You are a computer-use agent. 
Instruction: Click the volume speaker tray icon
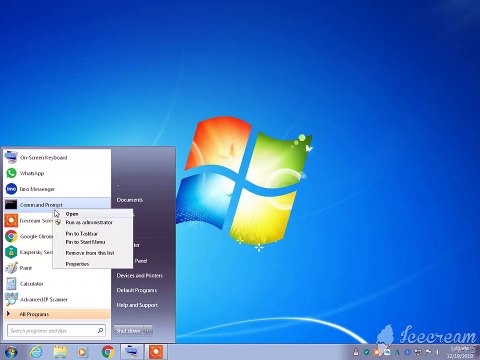pyautogui.click(x=437, y=352)
